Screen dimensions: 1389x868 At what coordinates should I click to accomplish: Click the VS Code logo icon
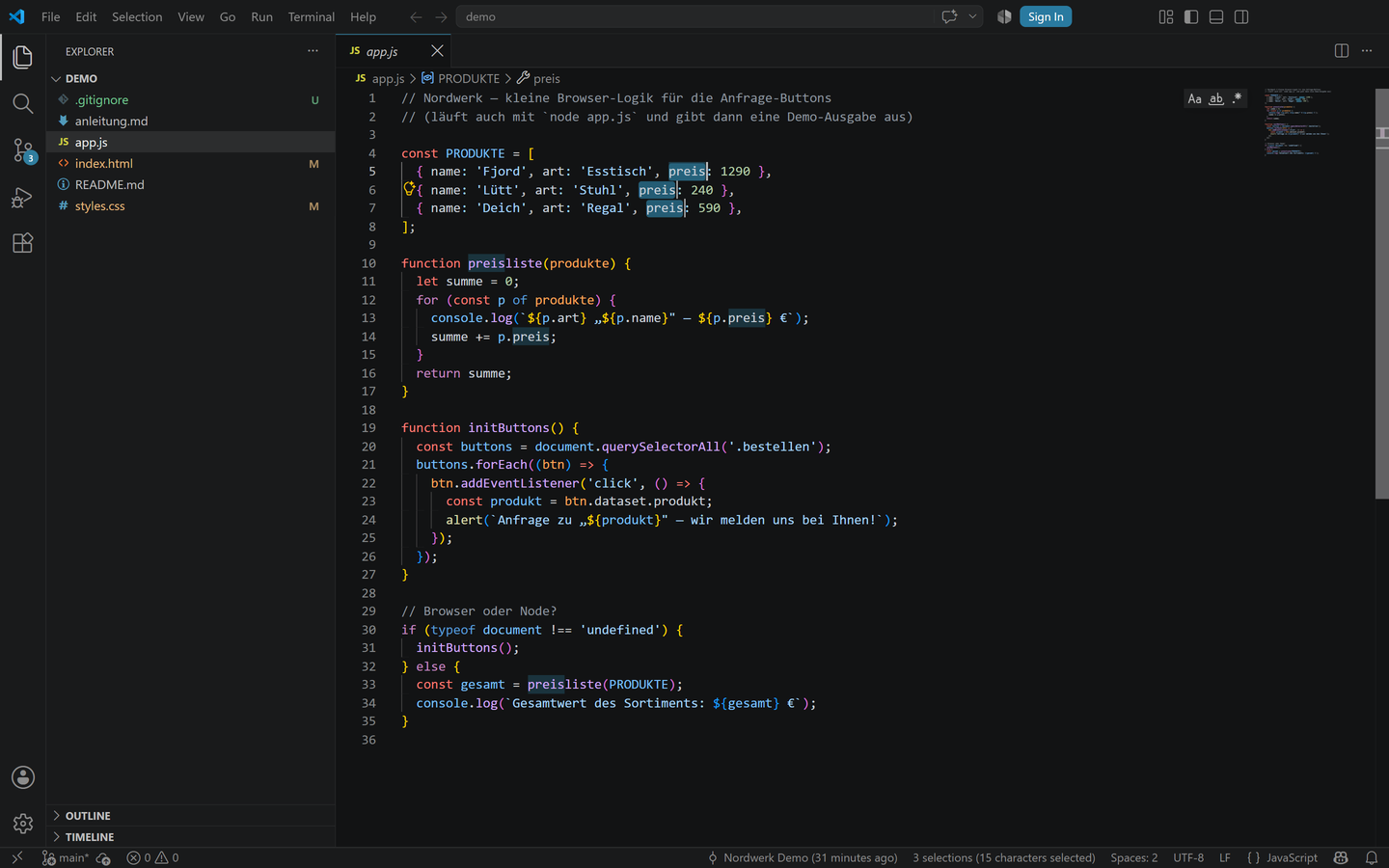(16, 16)
